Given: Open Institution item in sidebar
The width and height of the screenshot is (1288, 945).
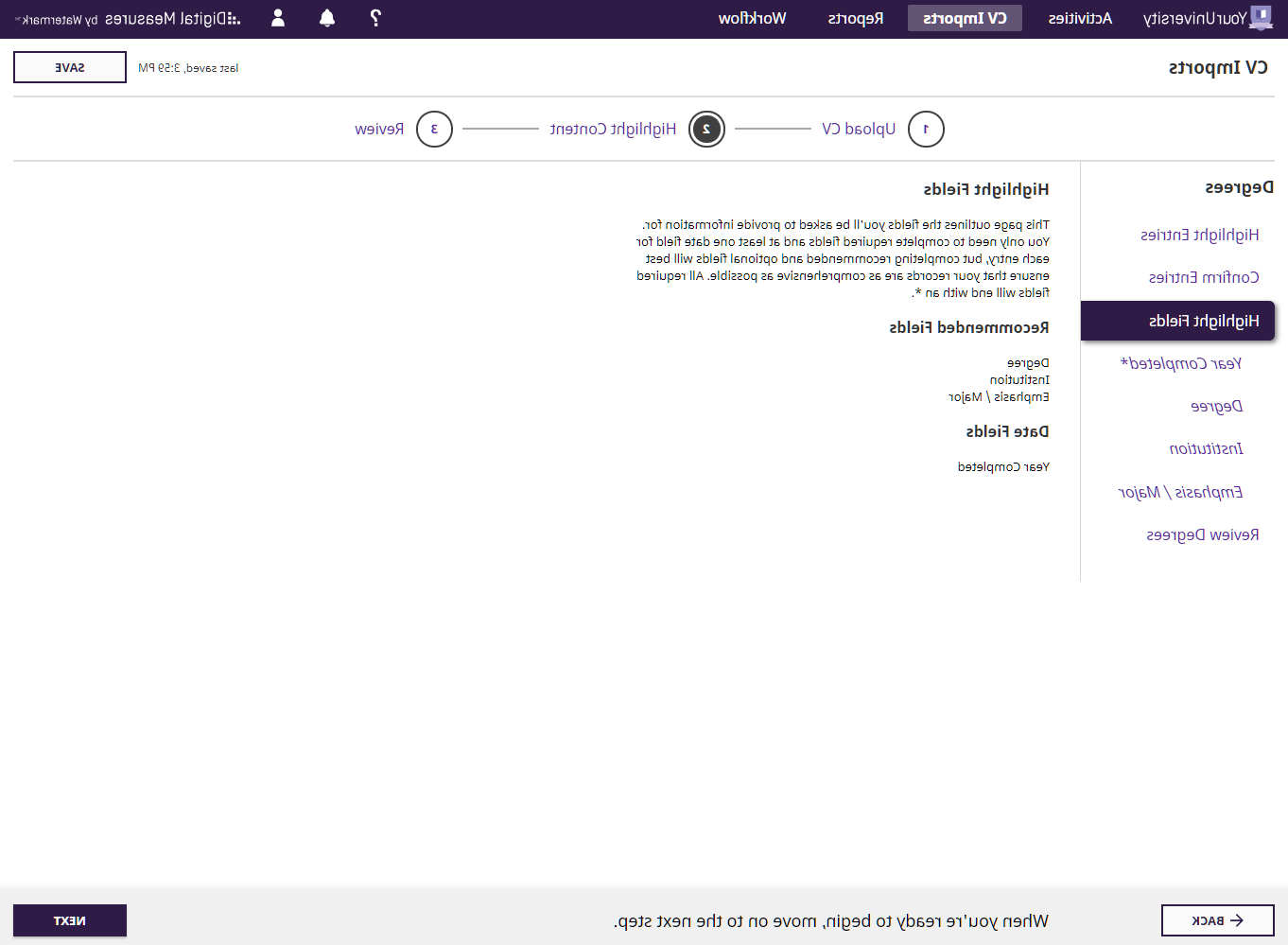Looking at the screenshot, I should (1206, 448).
